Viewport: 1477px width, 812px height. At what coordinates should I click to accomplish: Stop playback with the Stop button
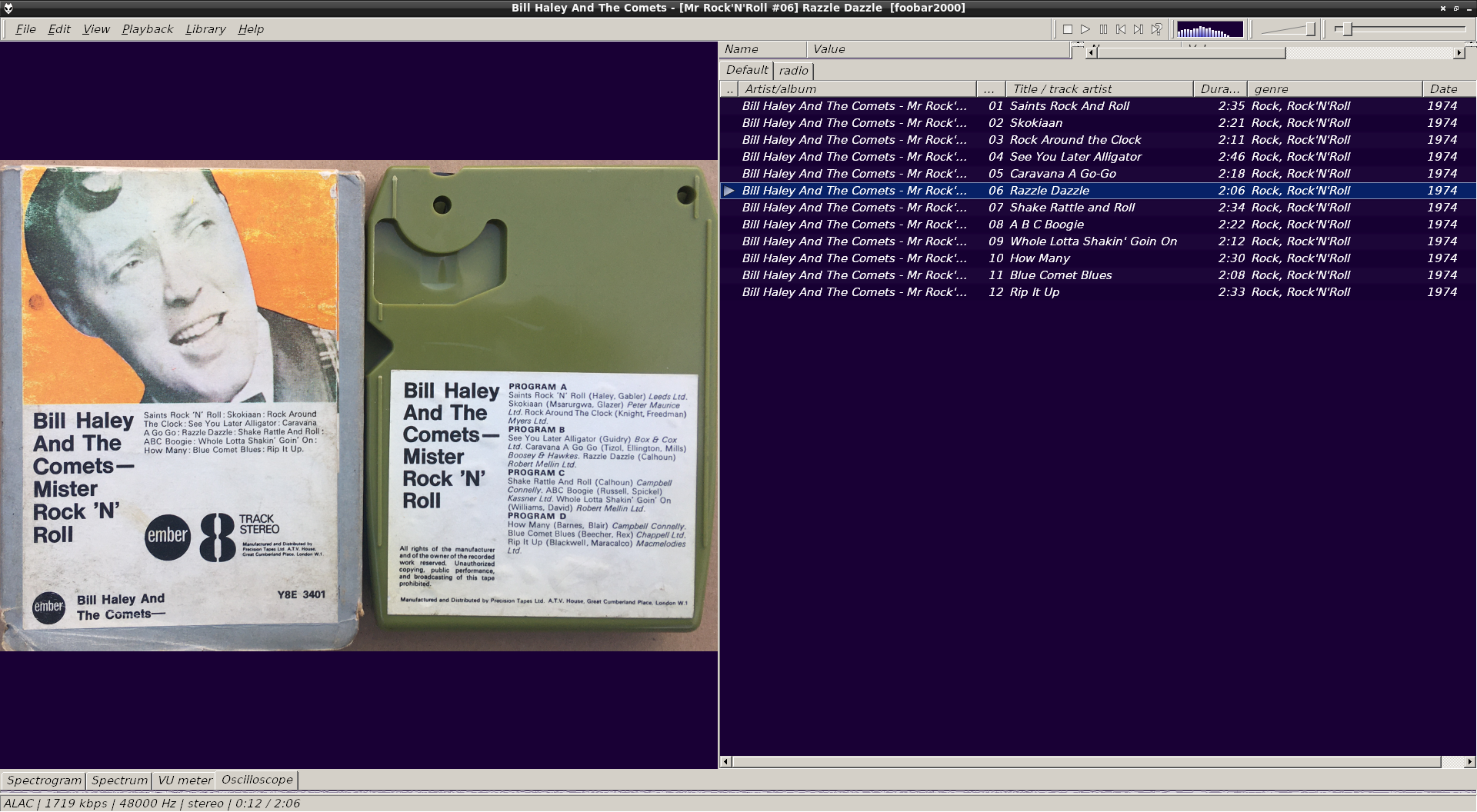click(x=1068, y=29)
